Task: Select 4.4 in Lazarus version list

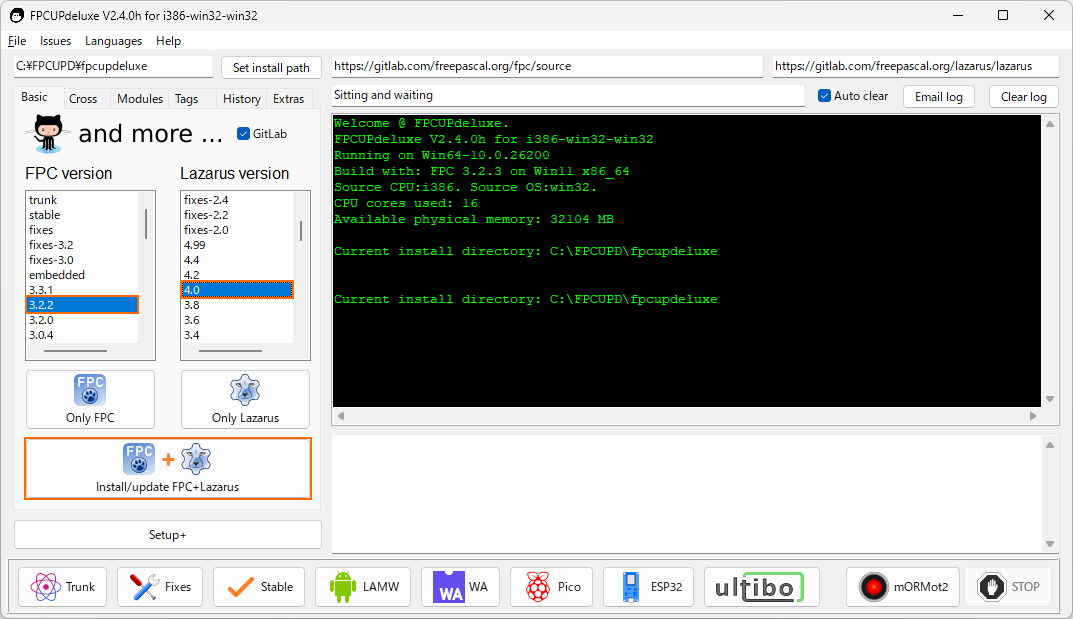Action: [237, 260]
